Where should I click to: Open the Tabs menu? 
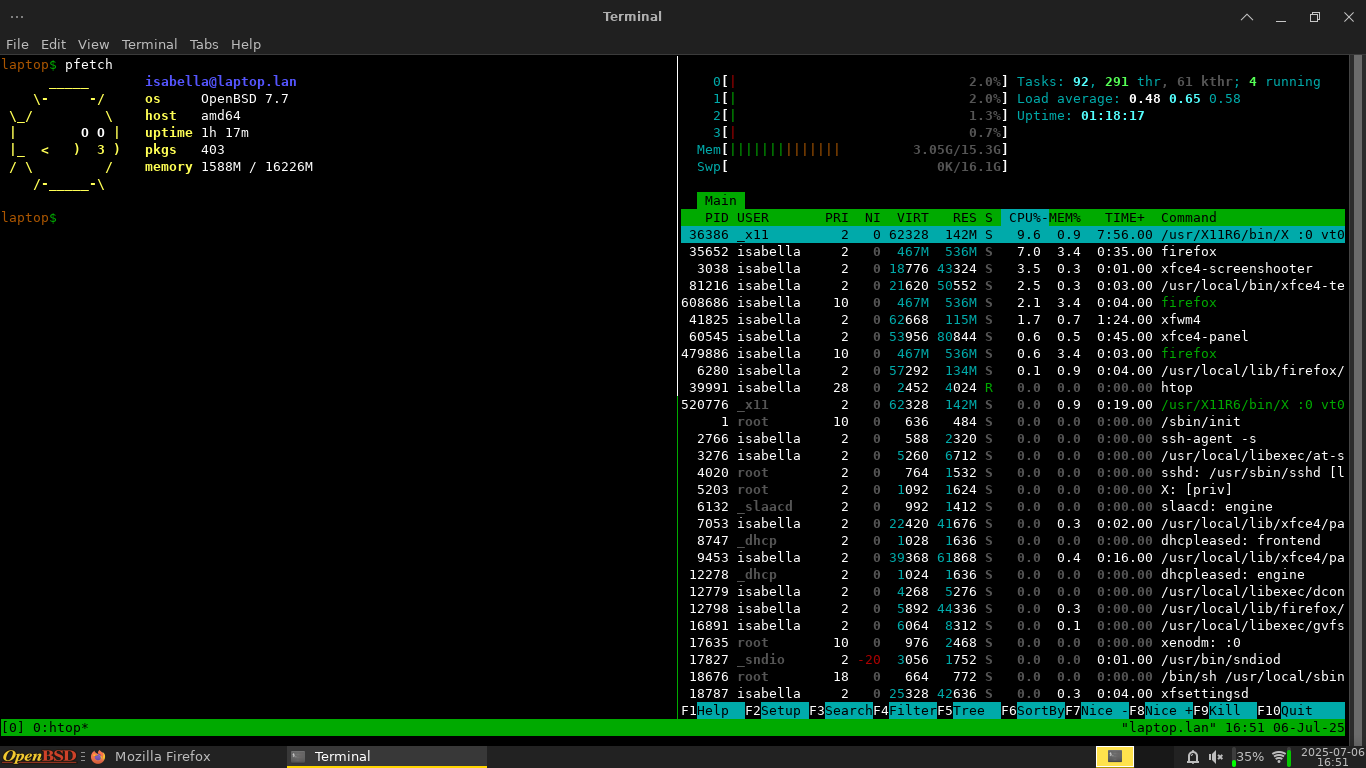[204, 44]
